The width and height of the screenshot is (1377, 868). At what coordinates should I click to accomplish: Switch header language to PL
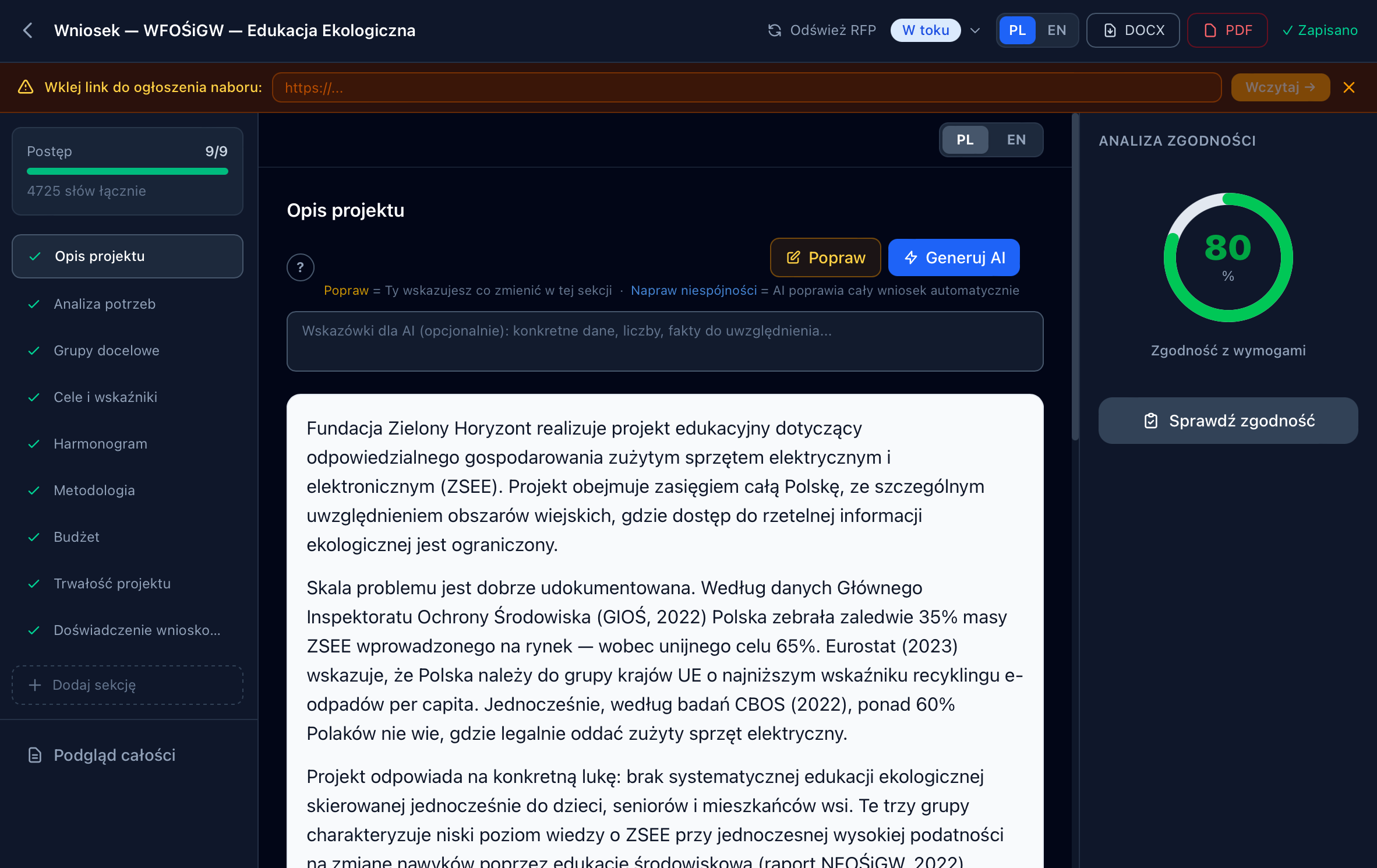(1017, 30)
